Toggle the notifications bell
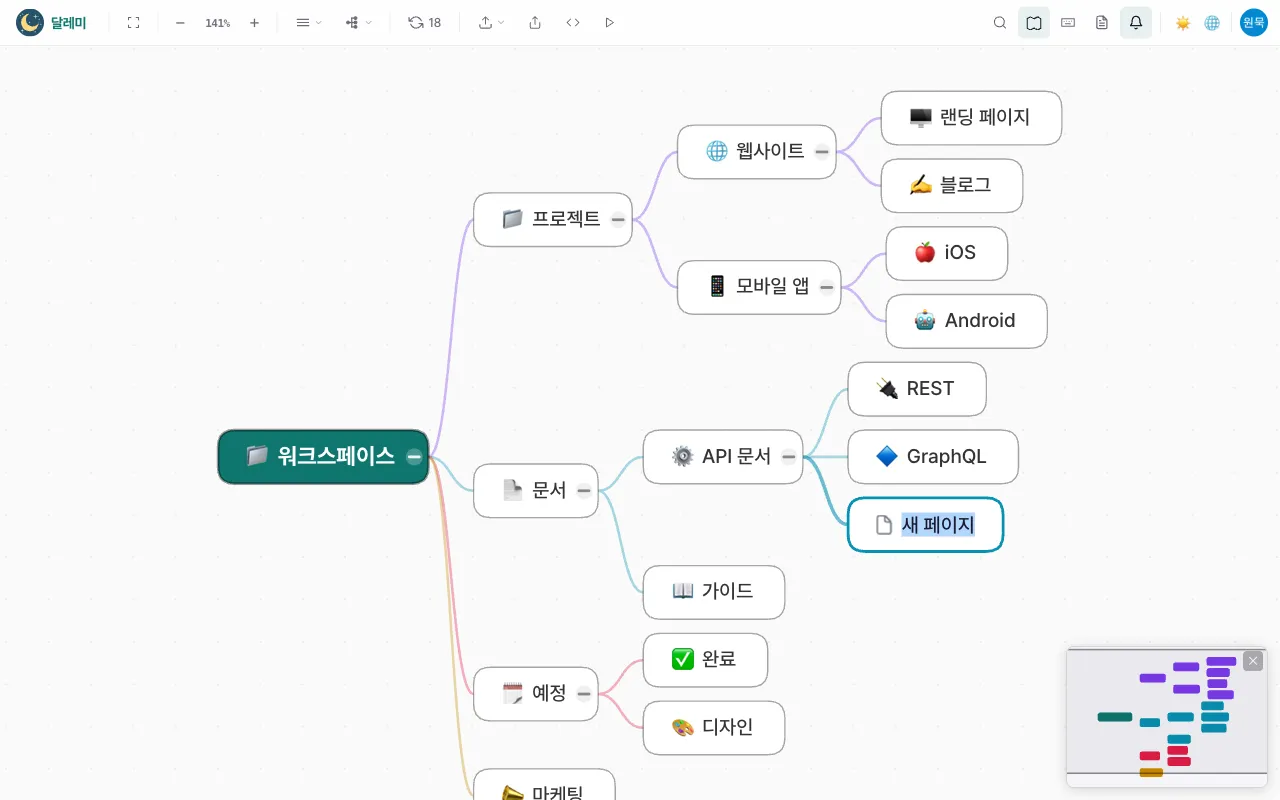Viewport: 1280px width, 800px height. 1136,22
